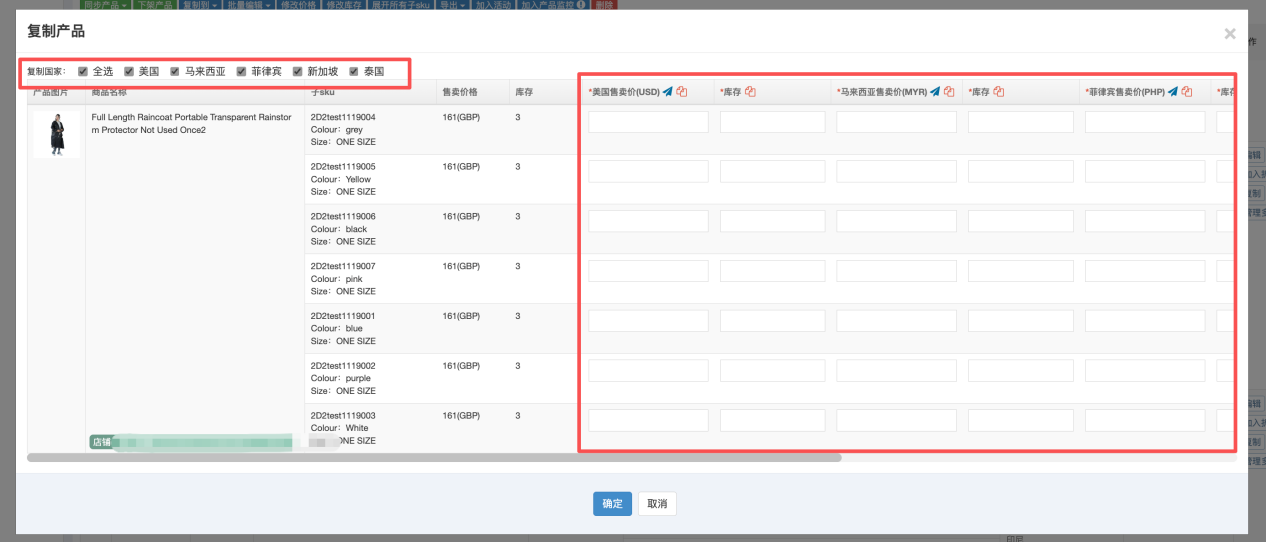
Task: Click the plane icon beside 马来西亚售卖价(MYR)
Action: click(935, 92)
